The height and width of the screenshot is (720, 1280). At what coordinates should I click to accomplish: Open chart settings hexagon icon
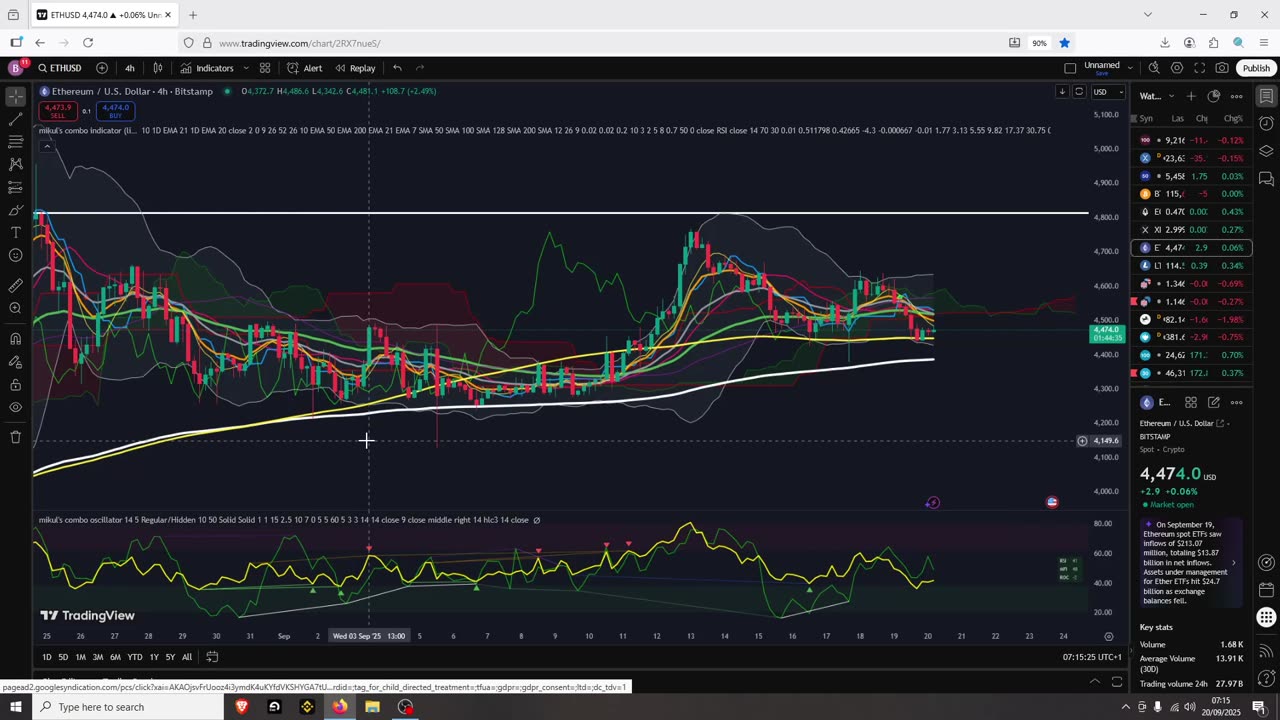1177,68
